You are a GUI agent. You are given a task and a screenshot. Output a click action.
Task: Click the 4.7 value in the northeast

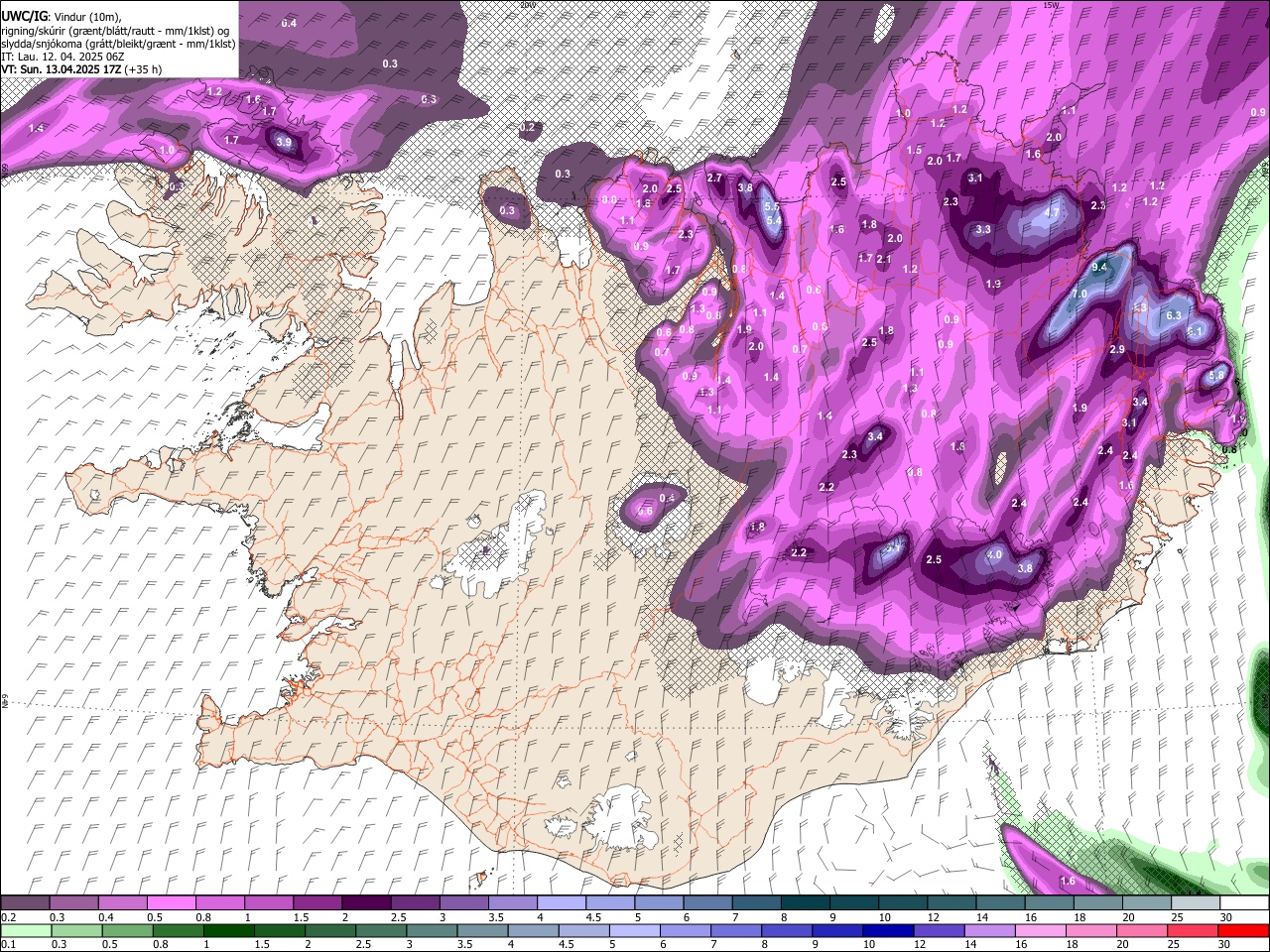click(x=1053, y=212)
